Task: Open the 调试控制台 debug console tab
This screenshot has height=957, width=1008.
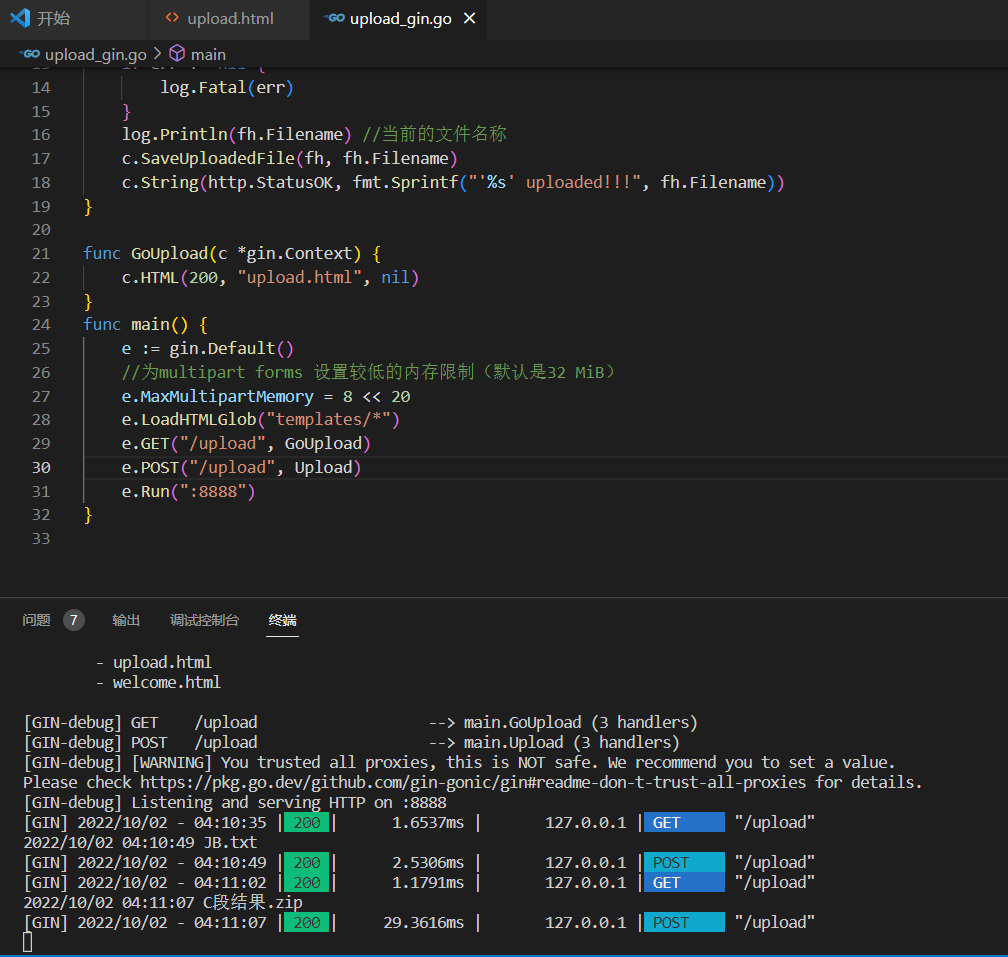Action: coord(204,620)
